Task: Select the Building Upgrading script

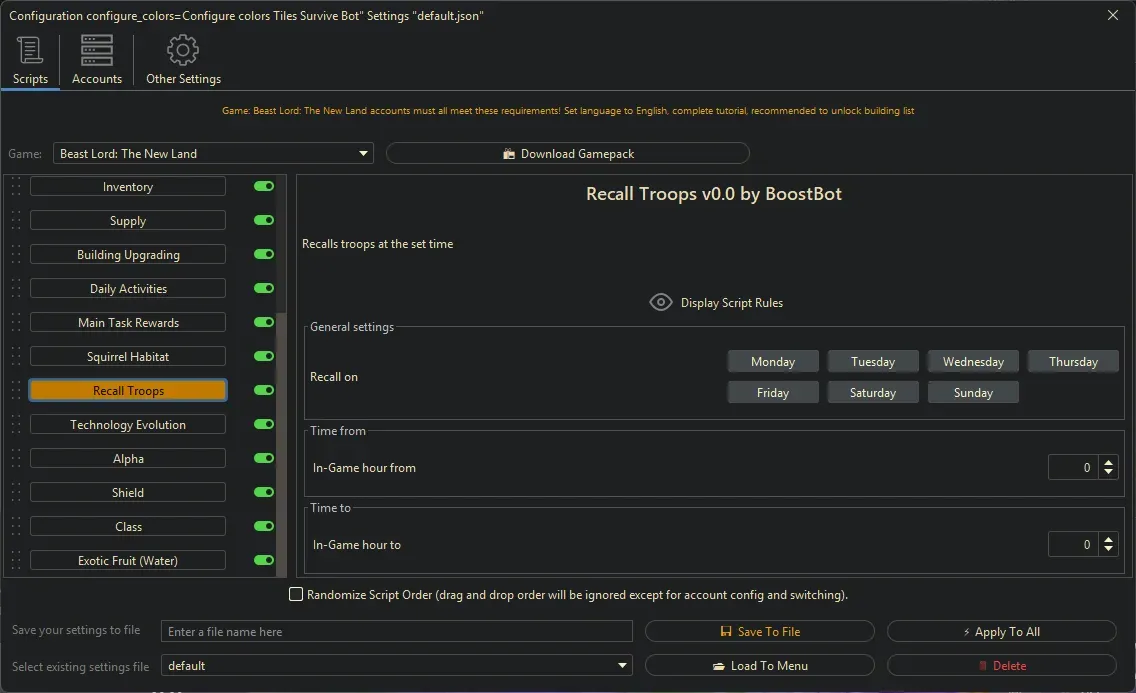Action: point(128,255)
